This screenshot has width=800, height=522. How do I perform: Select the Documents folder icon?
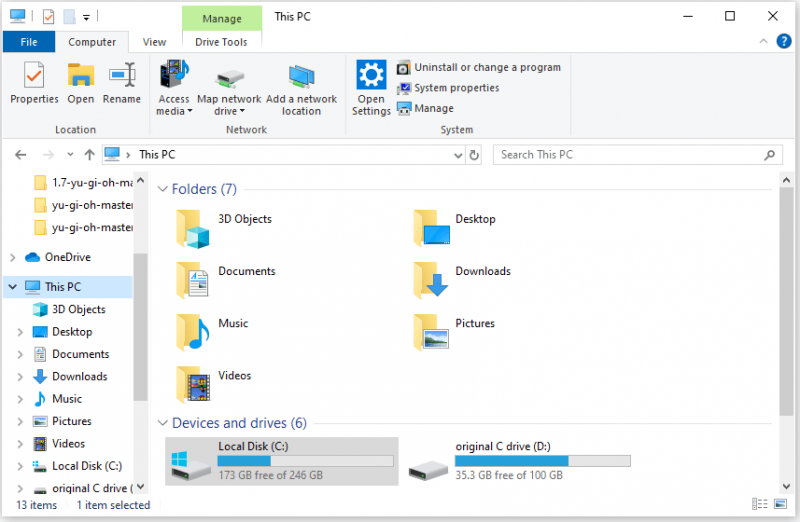(x=192, y=280)
